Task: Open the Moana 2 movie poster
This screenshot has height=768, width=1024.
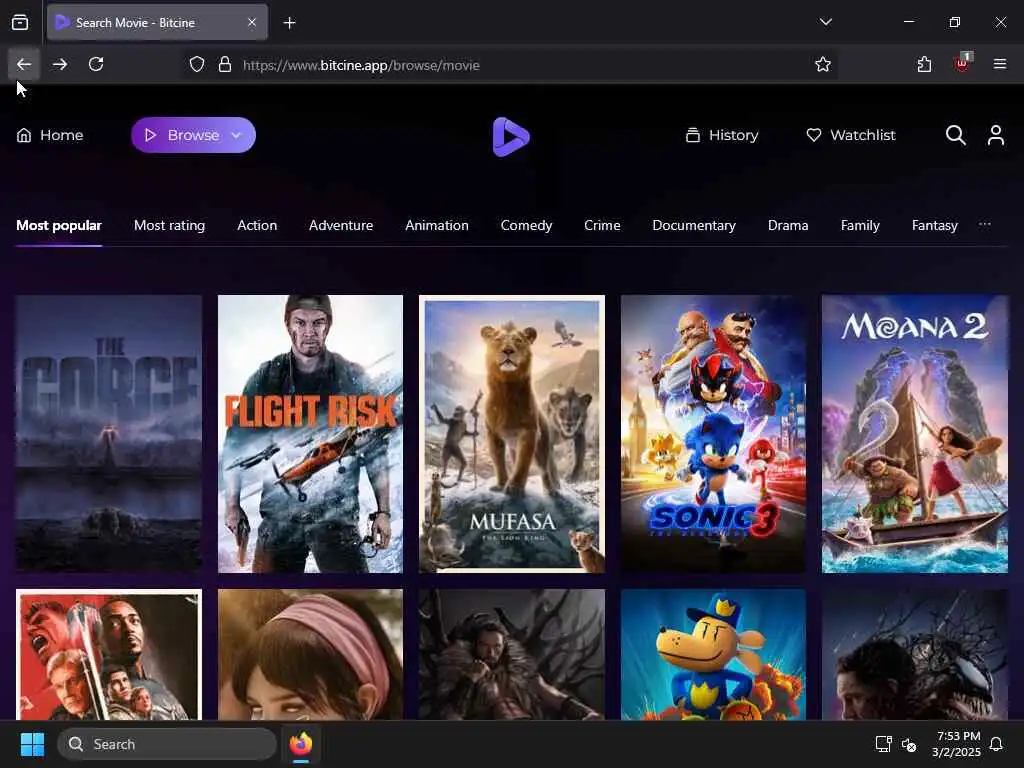Action: [x=915, y=434]
